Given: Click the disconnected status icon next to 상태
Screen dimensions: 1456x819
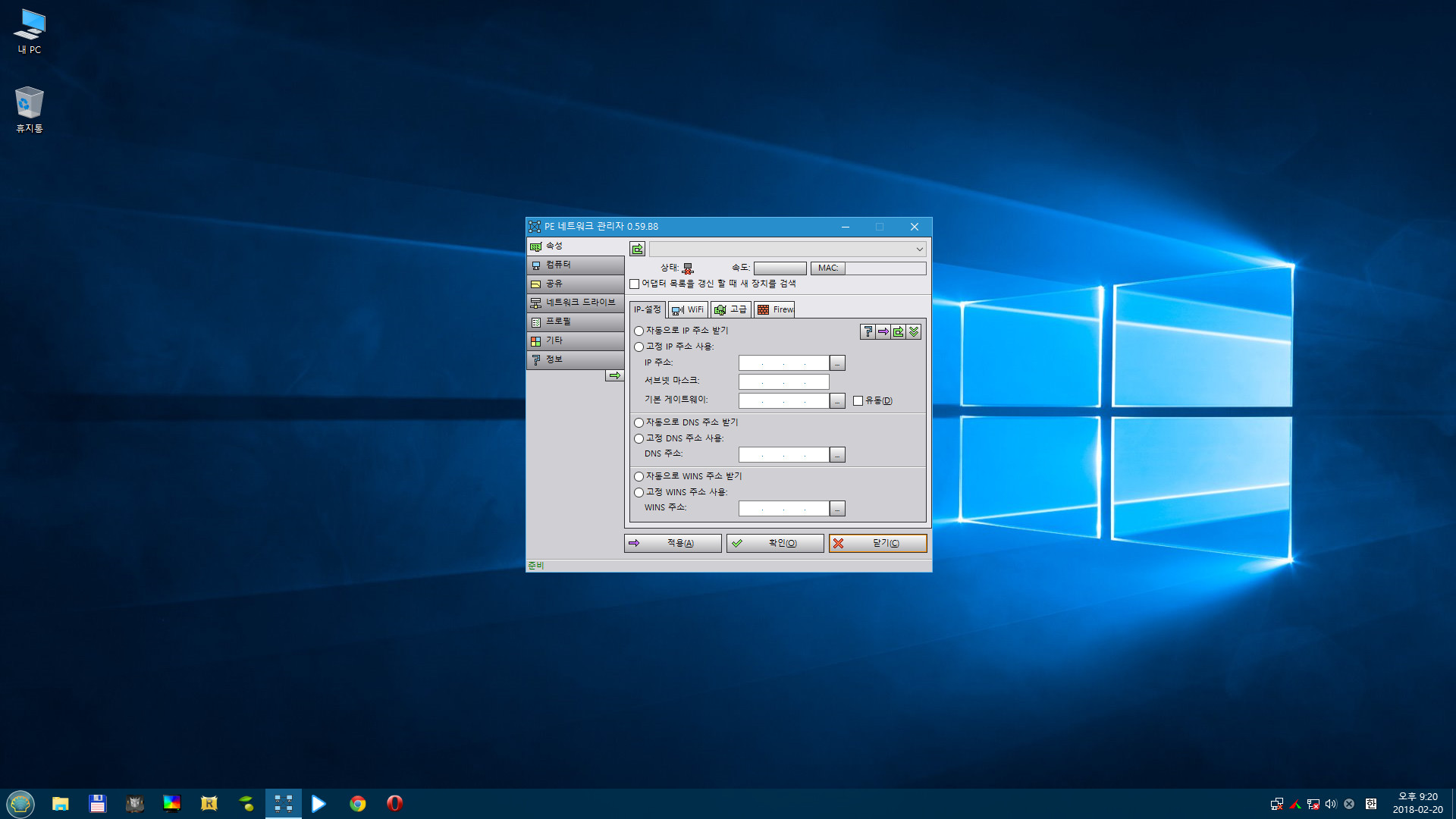Looking at the screenshot, I should (688, 268).
